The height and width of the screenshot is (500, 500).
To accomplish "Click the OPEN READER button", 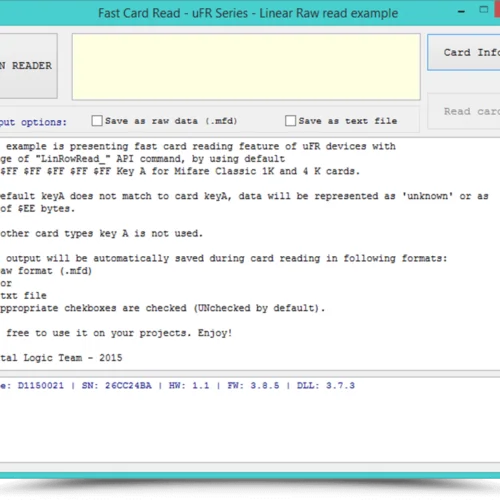I will coord(28,66).
